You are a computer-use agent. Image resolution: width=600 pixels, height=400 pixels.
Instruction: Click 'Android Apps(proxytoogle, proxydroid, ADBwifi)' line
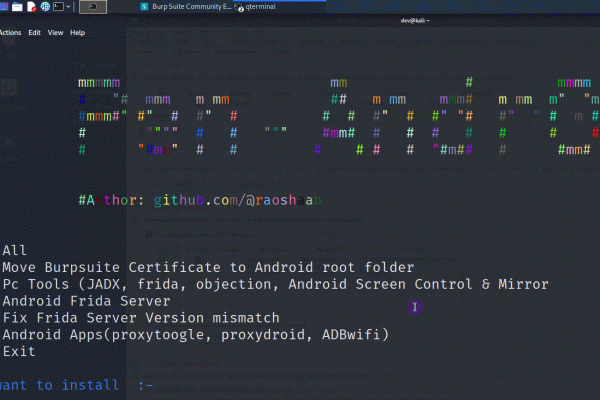pyautogui.click(x=196, y=335)
